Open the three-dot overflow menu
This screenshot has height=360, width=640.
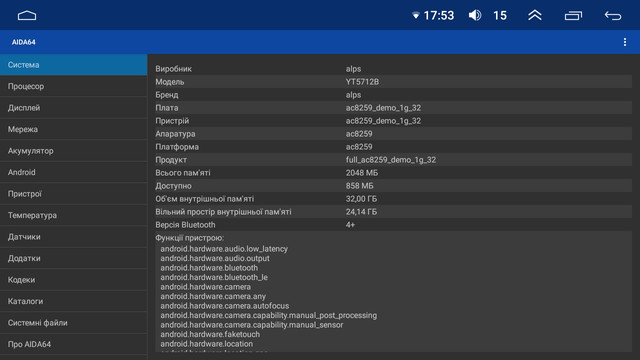624,42
